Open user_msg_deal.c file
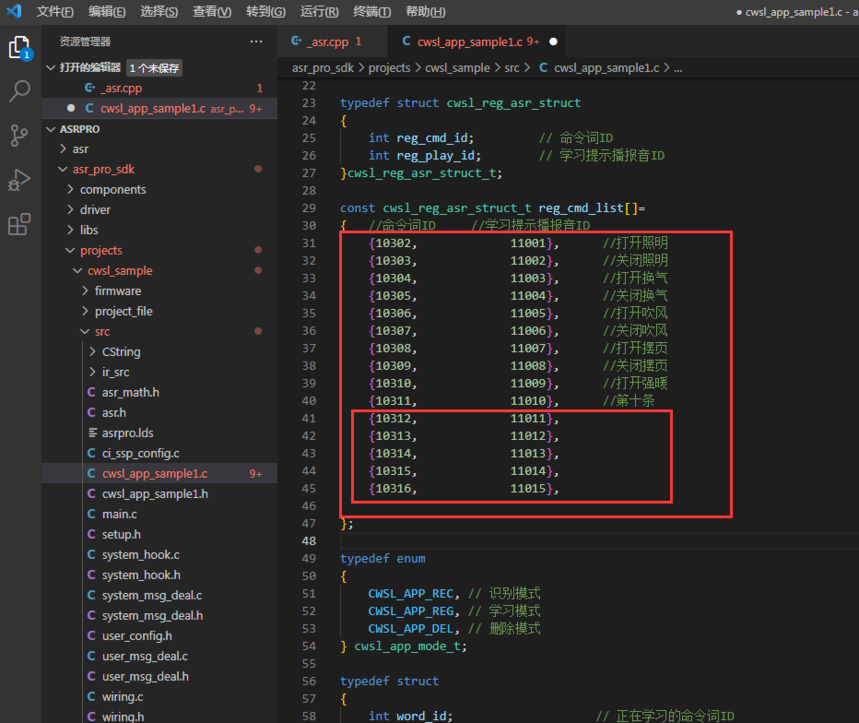The width and height of the screenshot is (859, 723). 159,656
